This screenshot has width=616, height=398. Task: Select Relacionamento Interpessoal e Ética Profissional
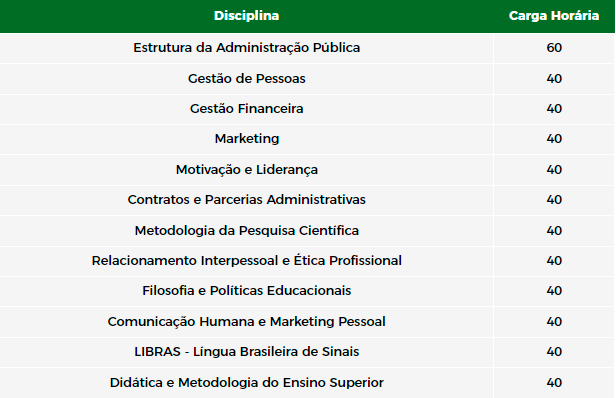[246, 260]
